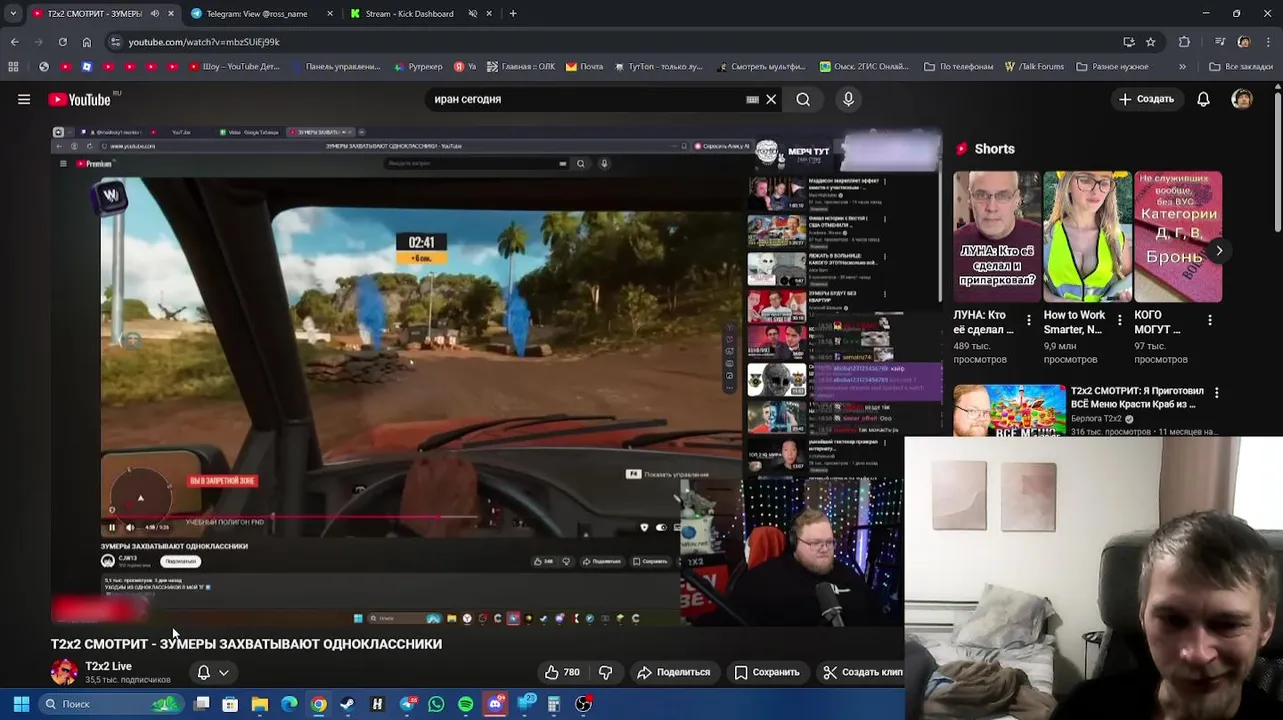Open the Рутрекер bookmark
This screenshot has width=1283, height=720.
coord(418,67)
